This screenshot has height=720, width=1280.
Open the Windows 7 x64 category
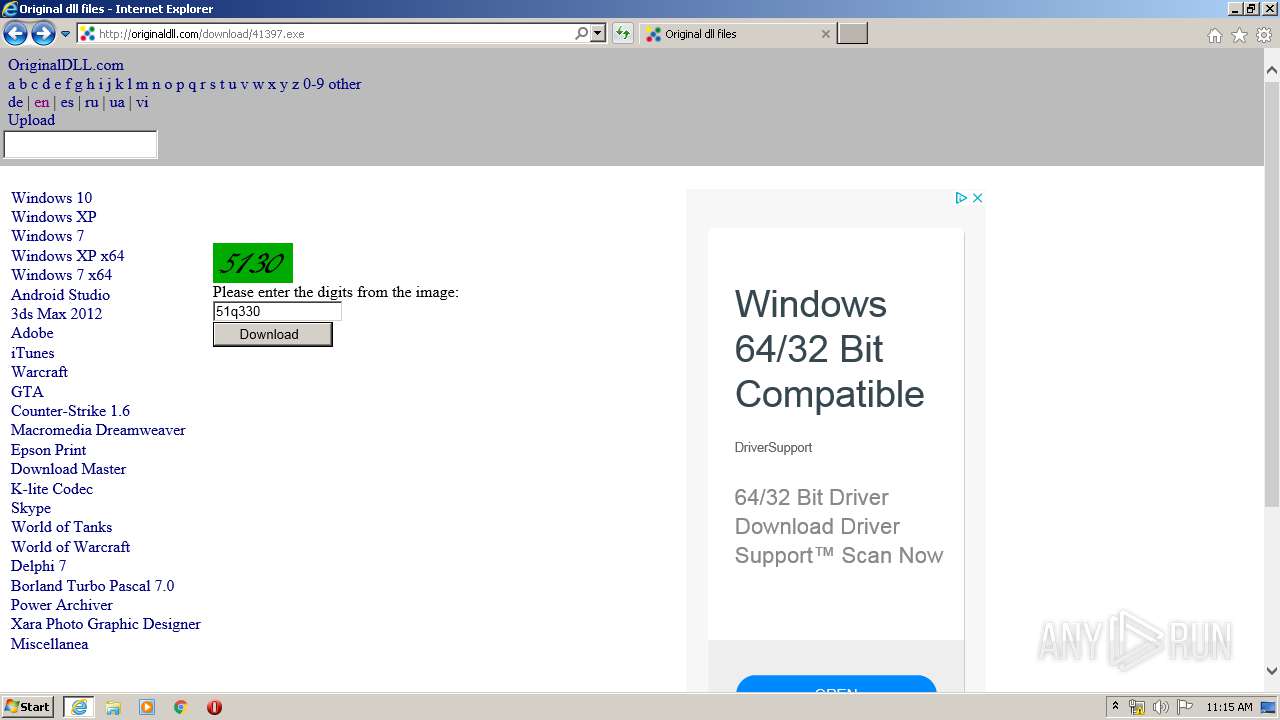point(61,275)
